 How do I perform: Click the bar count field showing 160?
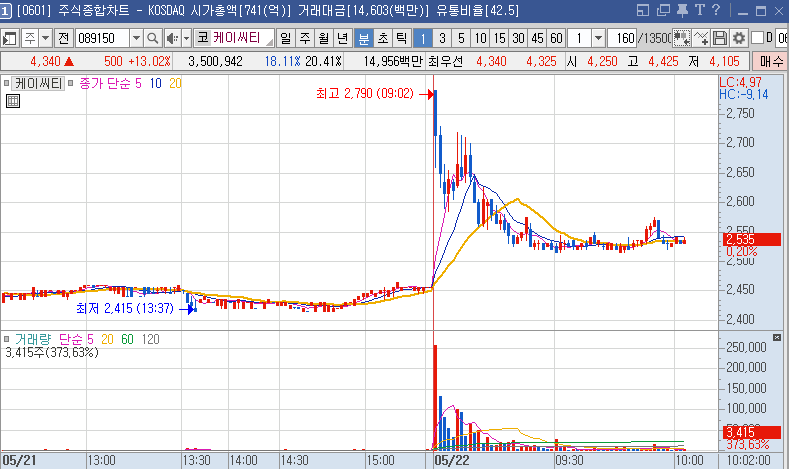pos(624,38)
